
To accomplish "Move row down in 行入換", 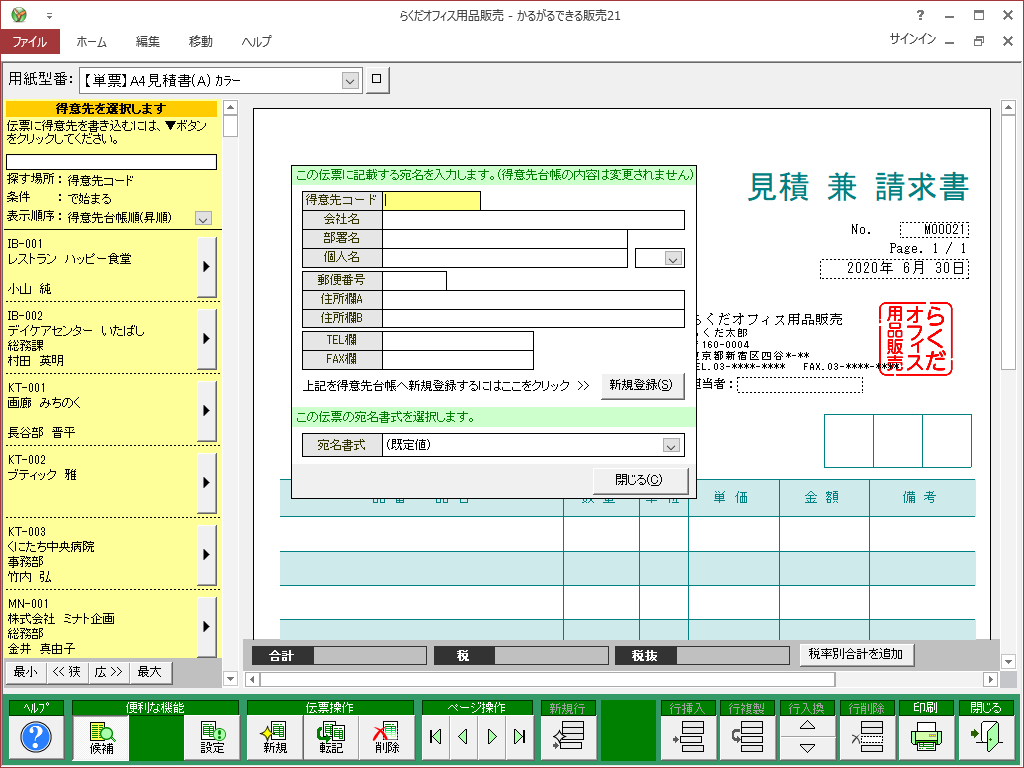I will coord(807,748).
